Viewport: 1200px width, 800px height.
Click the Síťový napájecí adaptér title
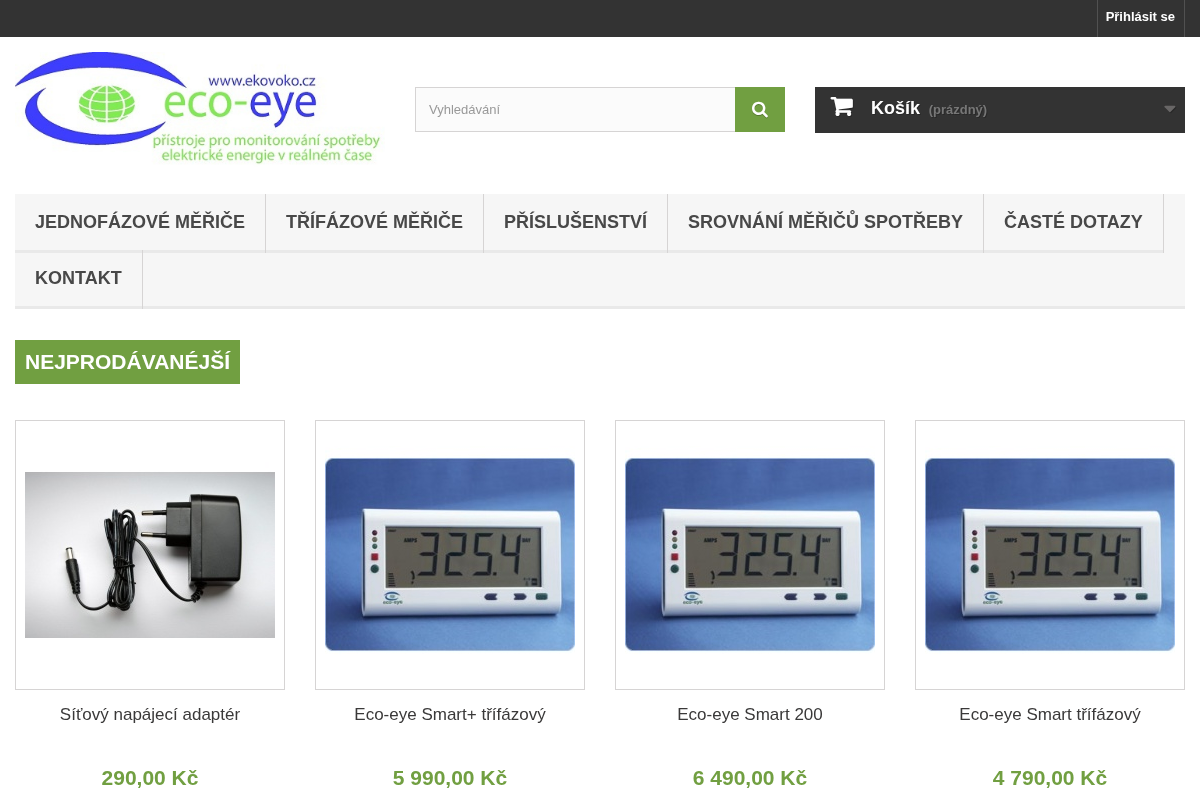[150, 715]
